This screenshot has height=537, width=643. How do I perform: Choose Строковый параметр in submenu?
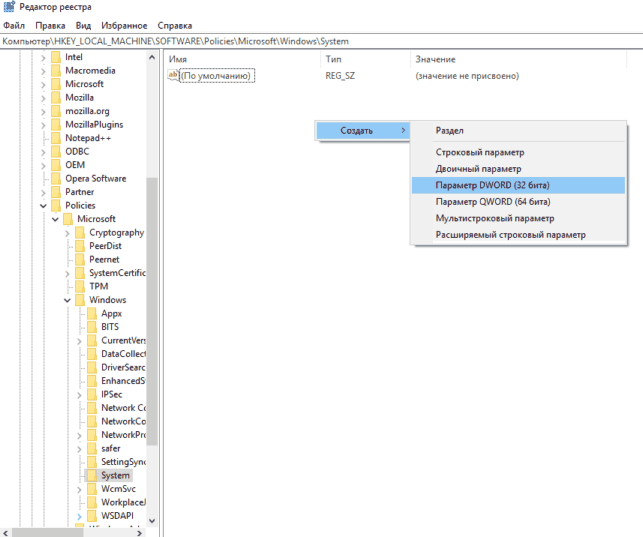tap(518, 152)
